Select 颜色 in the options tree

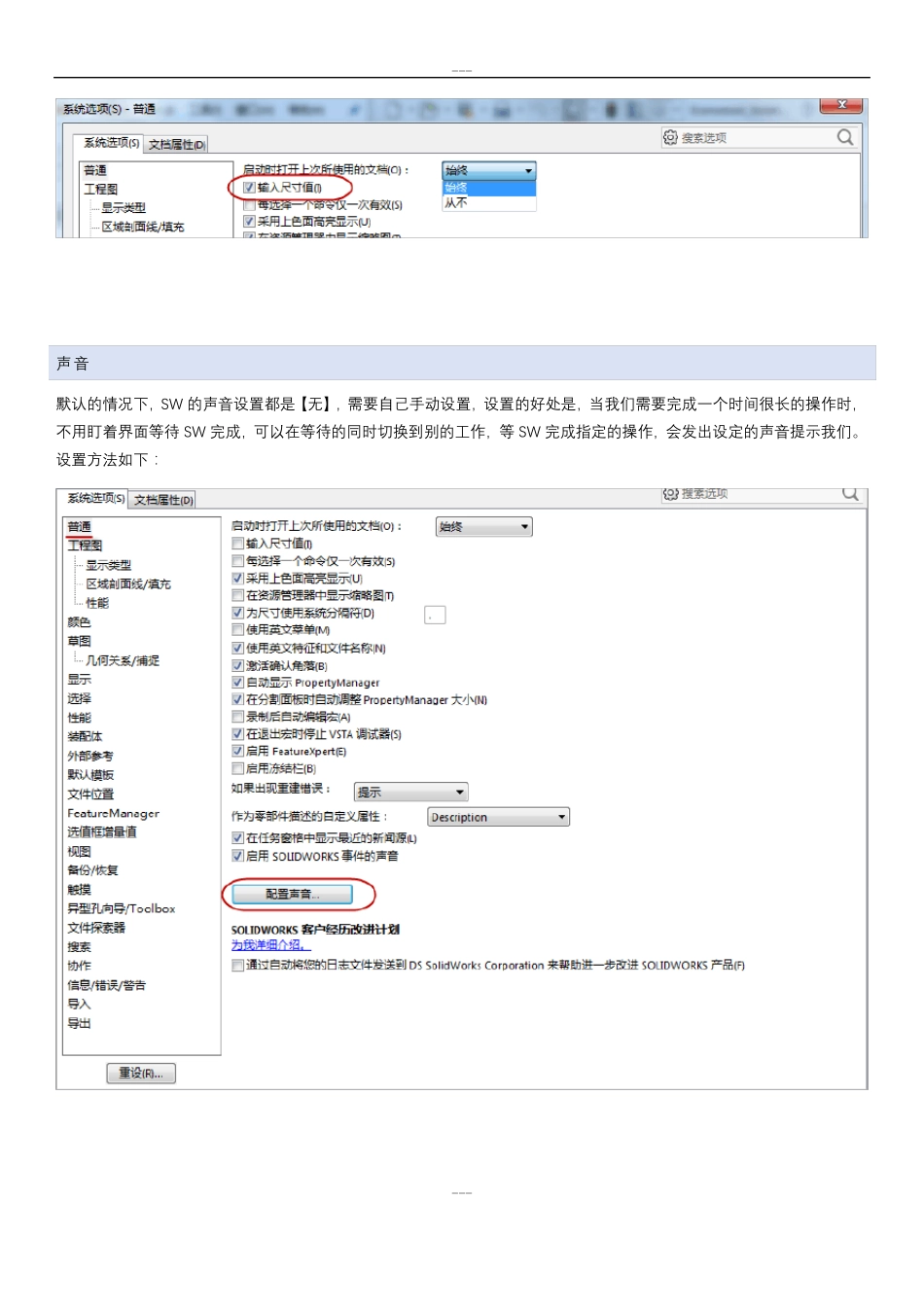79,622
